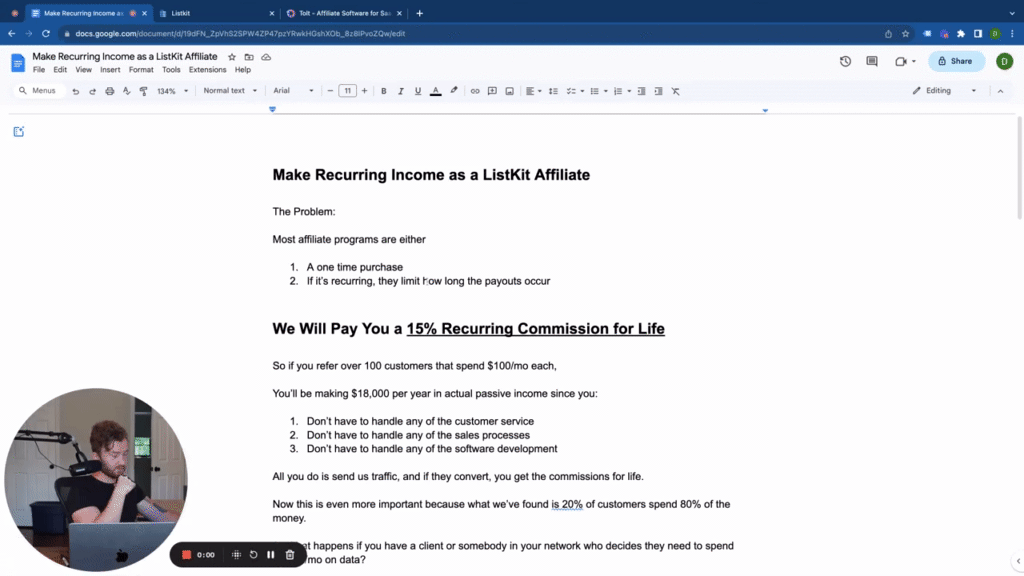Open the checklist dropdown arrow
1024x576 pixels.
tap(582, 91)
